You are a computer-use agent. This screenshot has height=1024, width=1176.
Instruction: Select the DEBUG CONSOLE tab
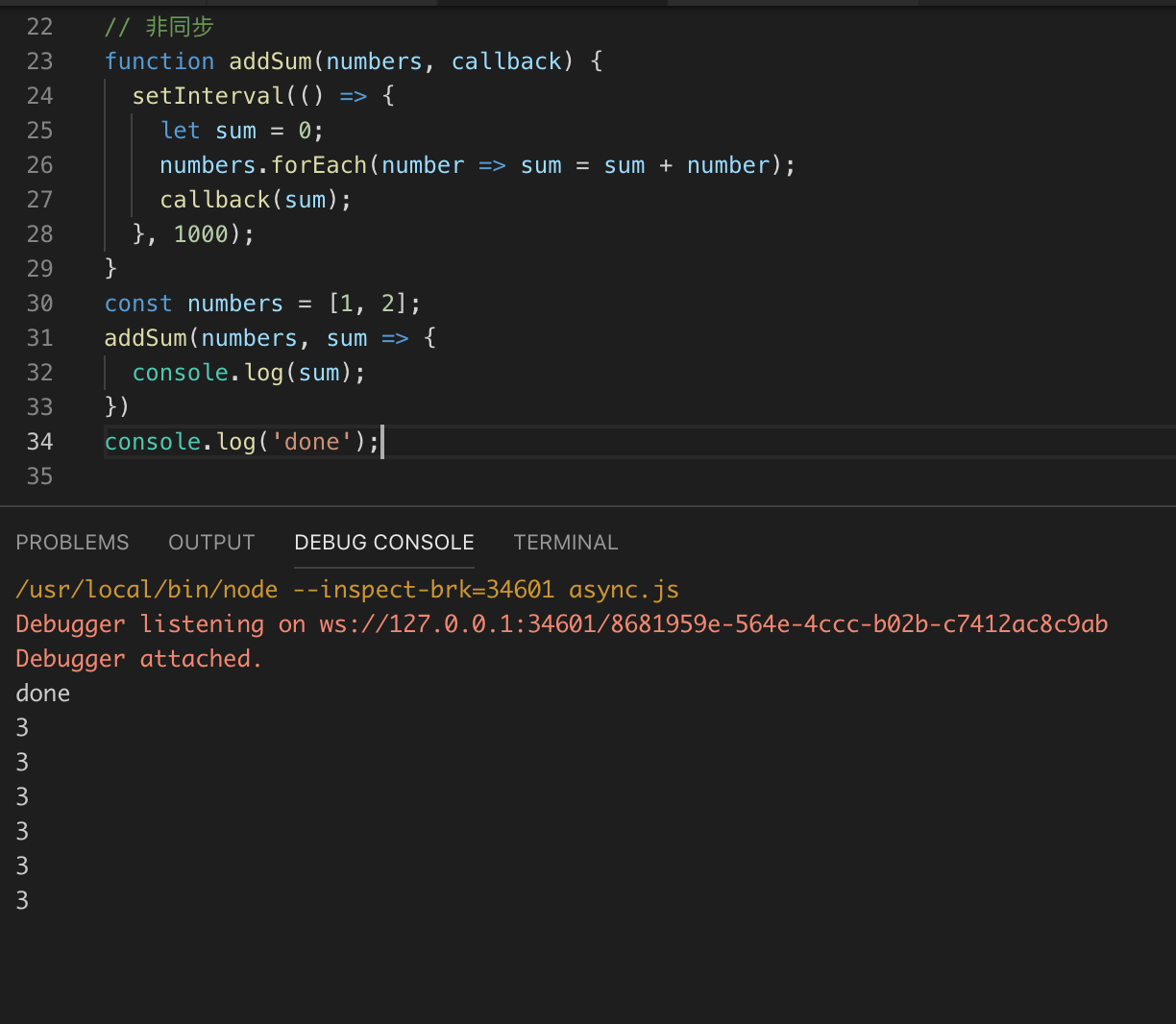383,542
